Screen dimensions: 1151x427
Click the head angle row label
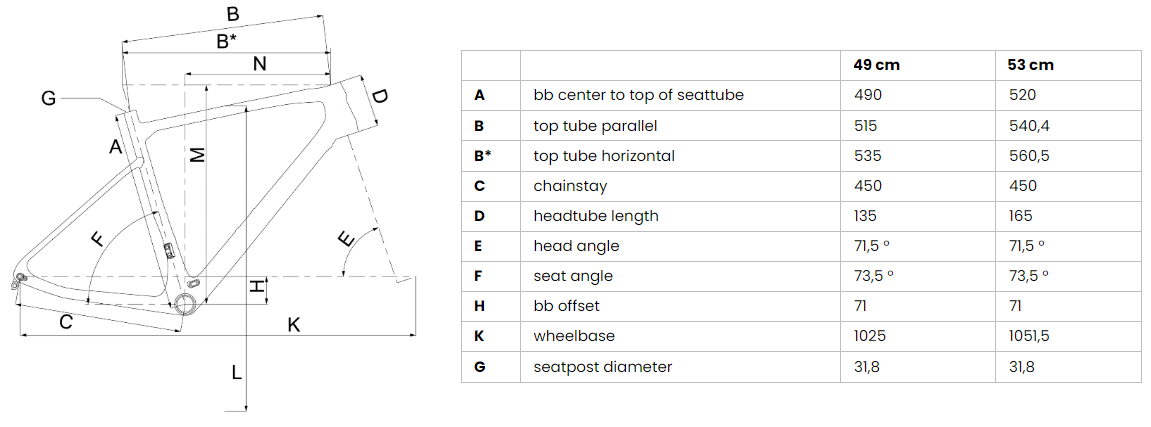tap(576, 246)
